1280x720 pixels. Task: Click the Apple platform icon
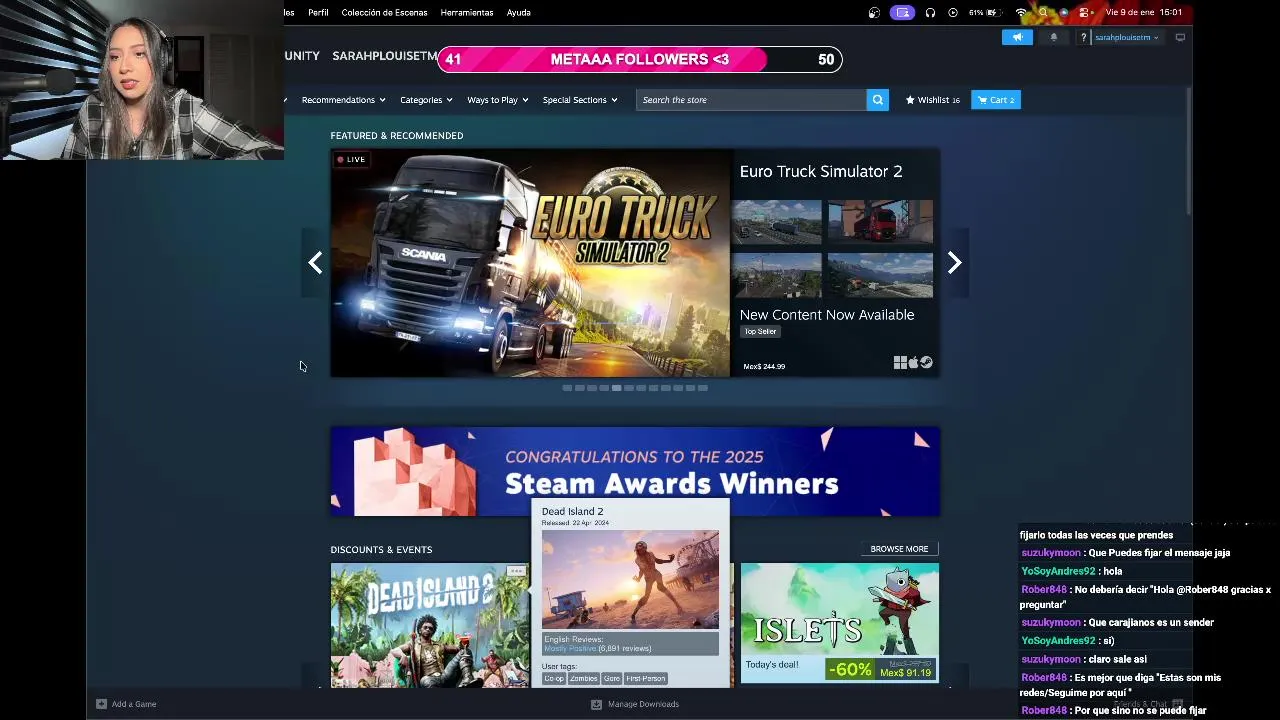pos(913,363)
